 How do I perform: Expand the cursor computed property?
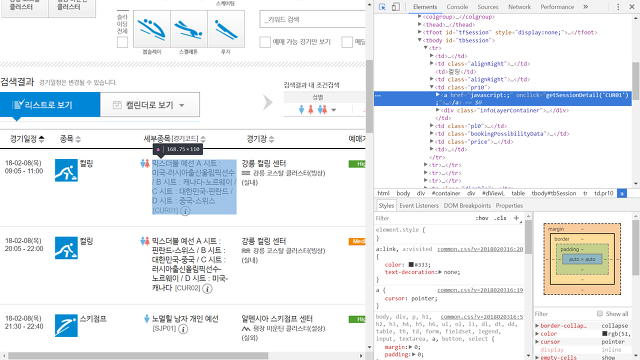pos(538,342)
